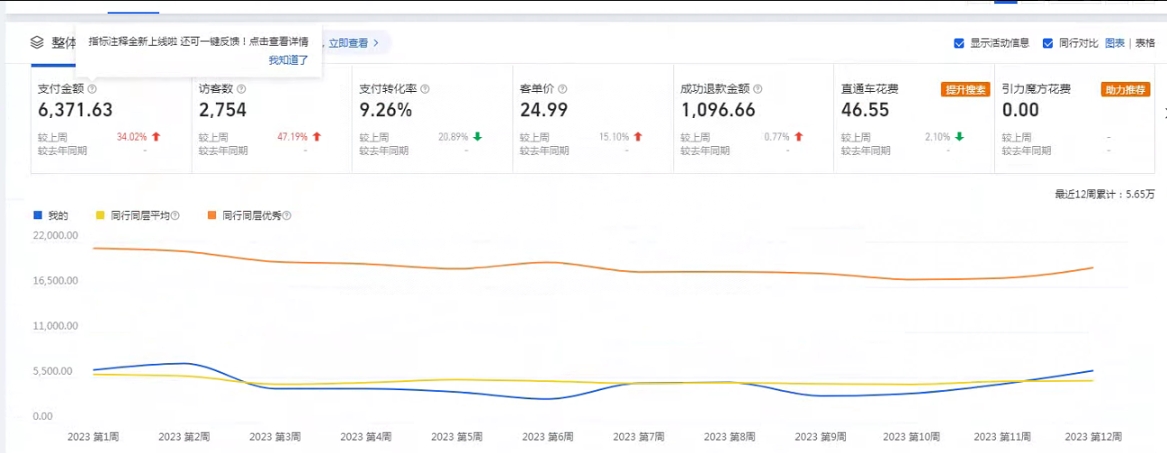The image size is (1167, 453).
Task: Click the layers icon beside 整体 heading
Action: [37, 43]
